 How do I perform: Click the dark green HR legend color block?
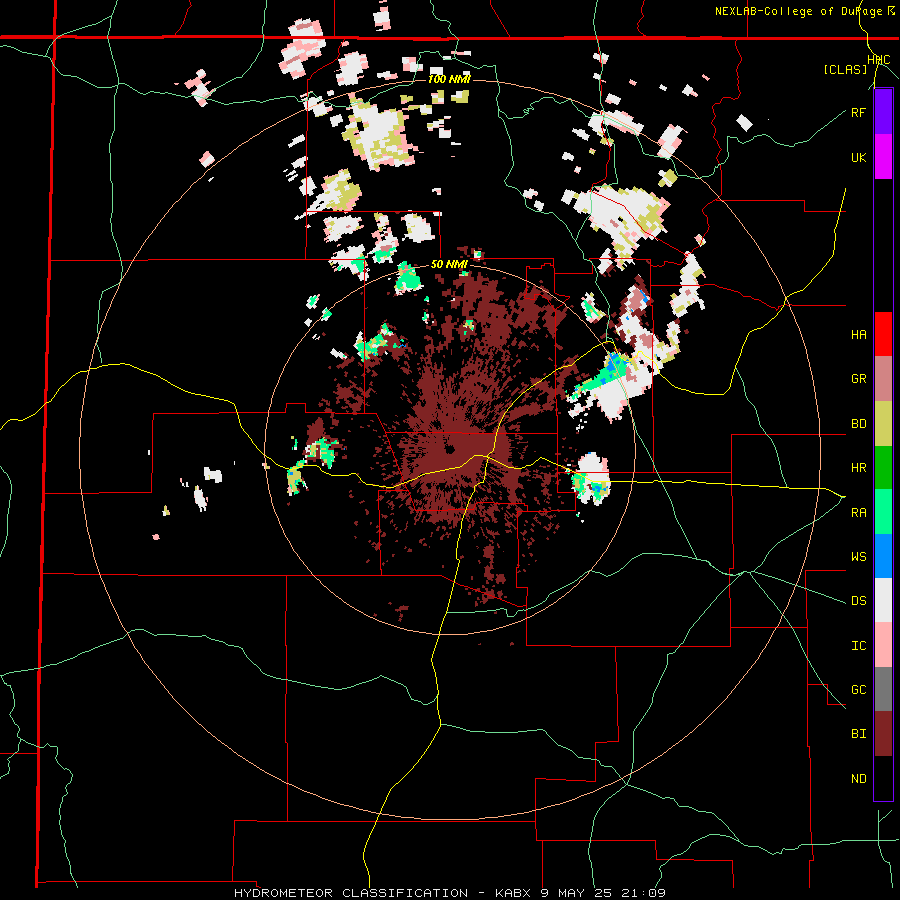click(883, 467)
